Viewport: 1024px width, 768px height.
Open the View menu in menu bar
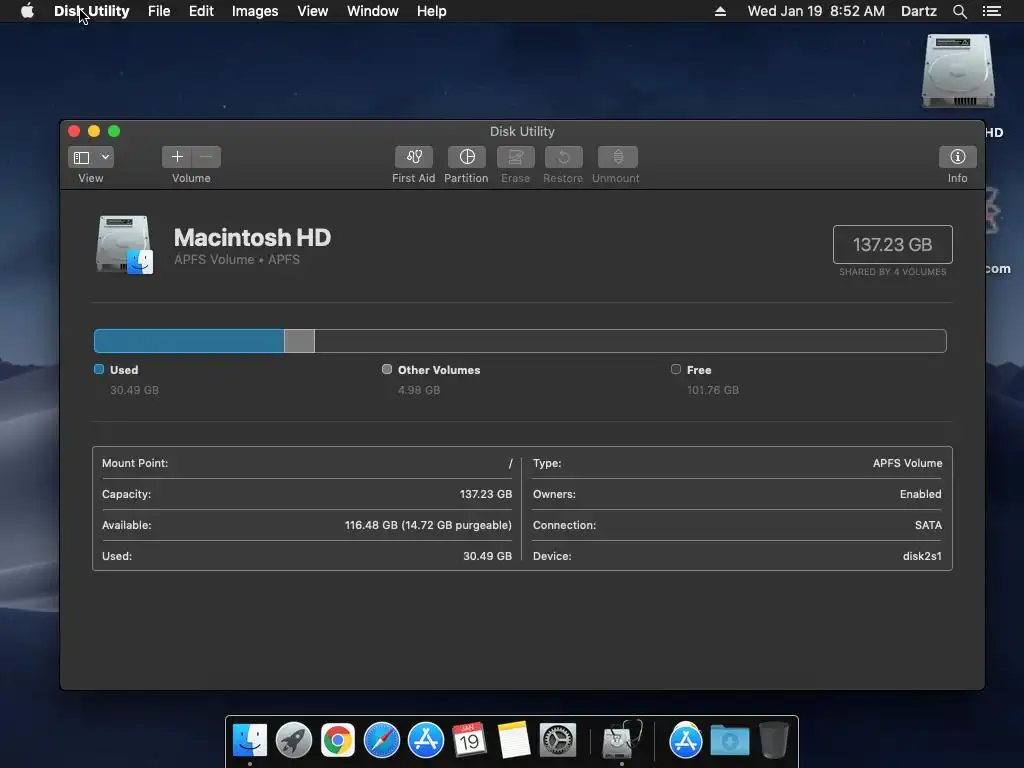[312, 11]
